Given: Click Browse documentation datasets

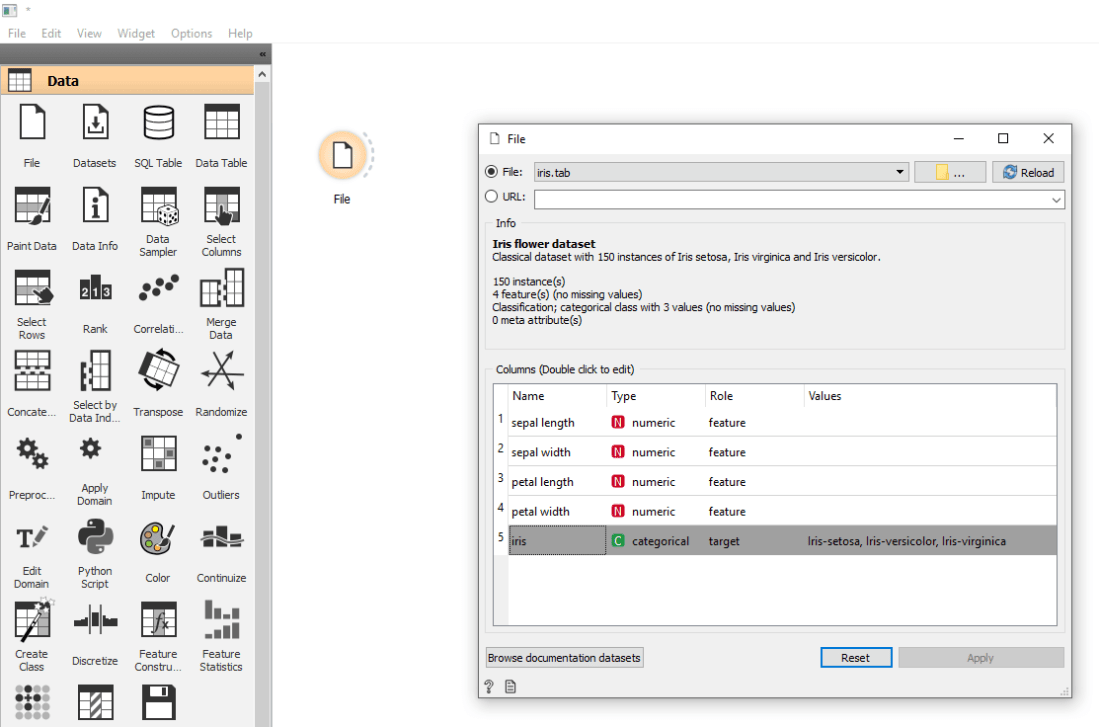Looking at the screenshot, I should point(564,657).
